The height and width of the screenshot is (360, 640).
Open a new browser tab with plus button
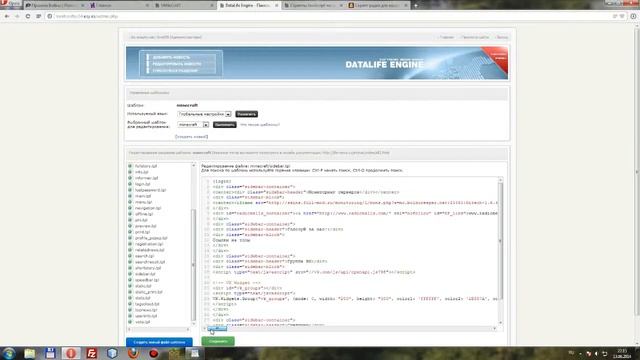[x=416, y=5]
